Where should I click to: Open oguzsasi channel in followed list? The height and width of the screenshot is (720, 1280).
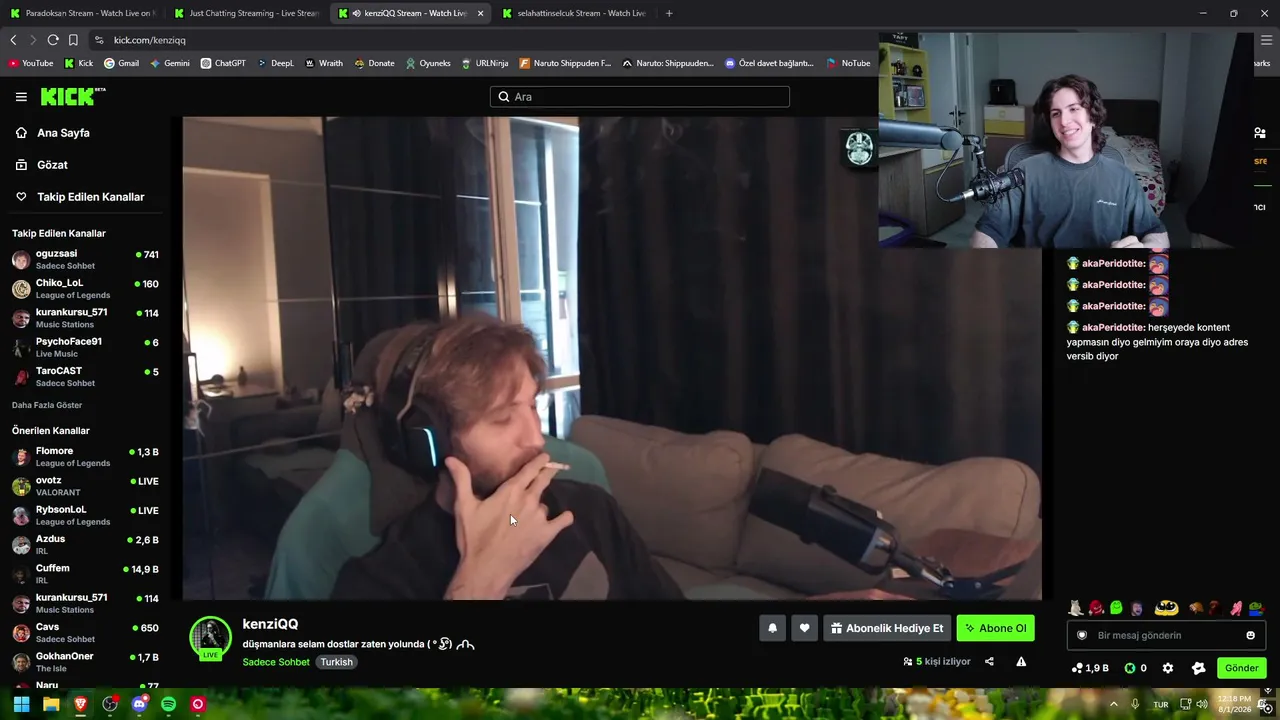pos(85,260)
